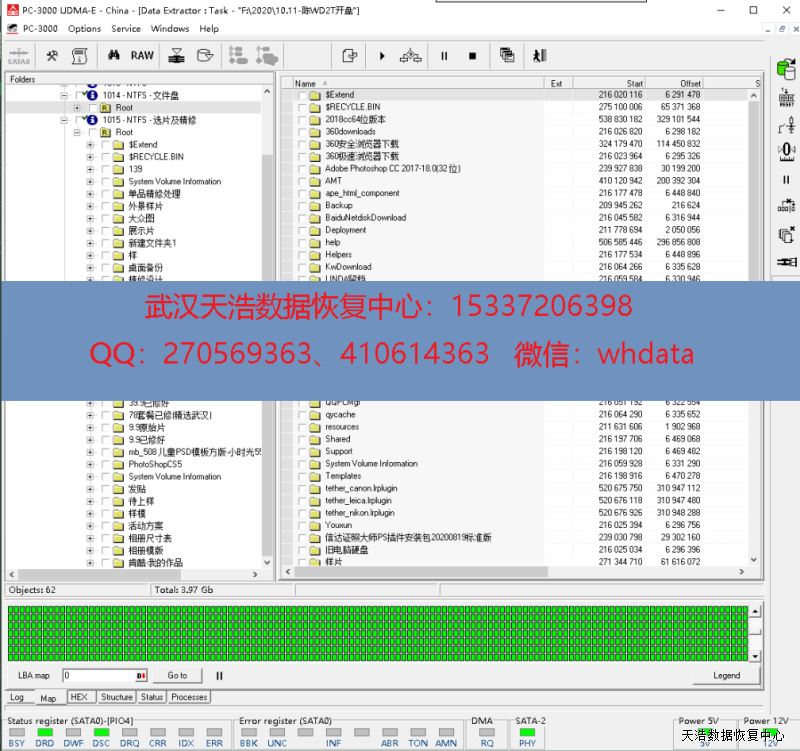Screen dimensions: 800x751
Task: Click the Legend button
Action: pyautogui.click(x=726, y=675)
